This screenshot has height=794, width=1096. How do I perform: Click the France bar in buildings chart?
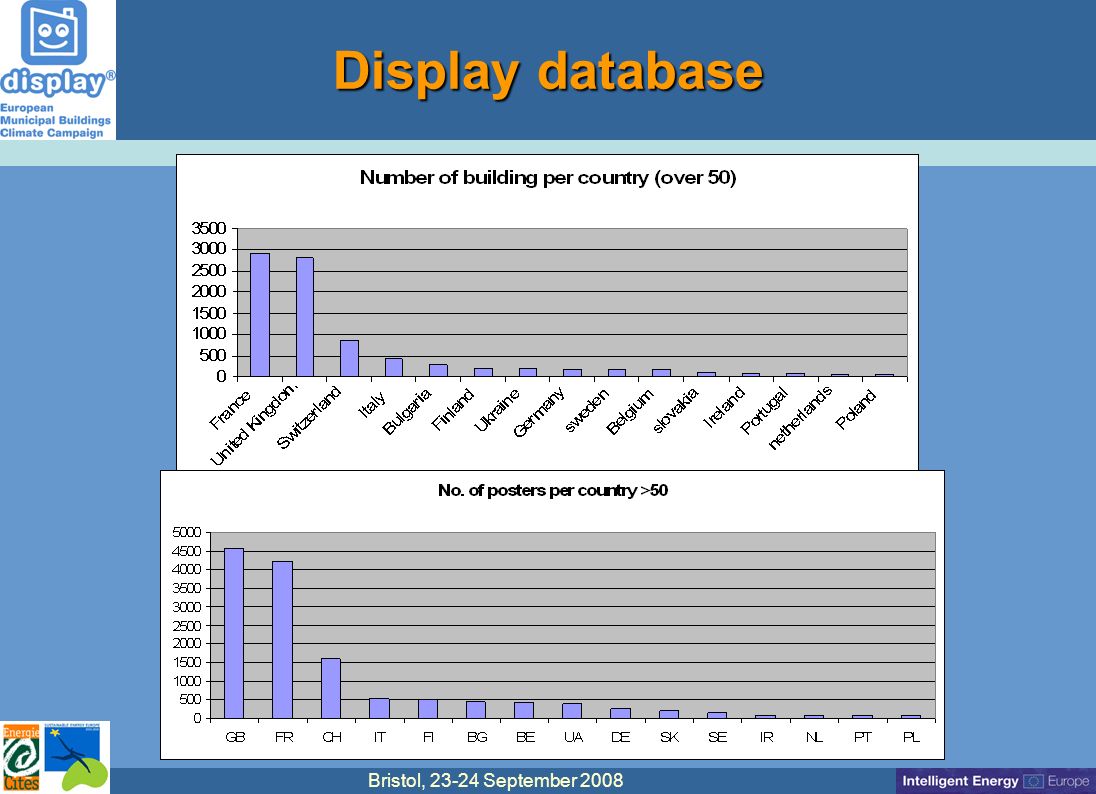(259, 315)
